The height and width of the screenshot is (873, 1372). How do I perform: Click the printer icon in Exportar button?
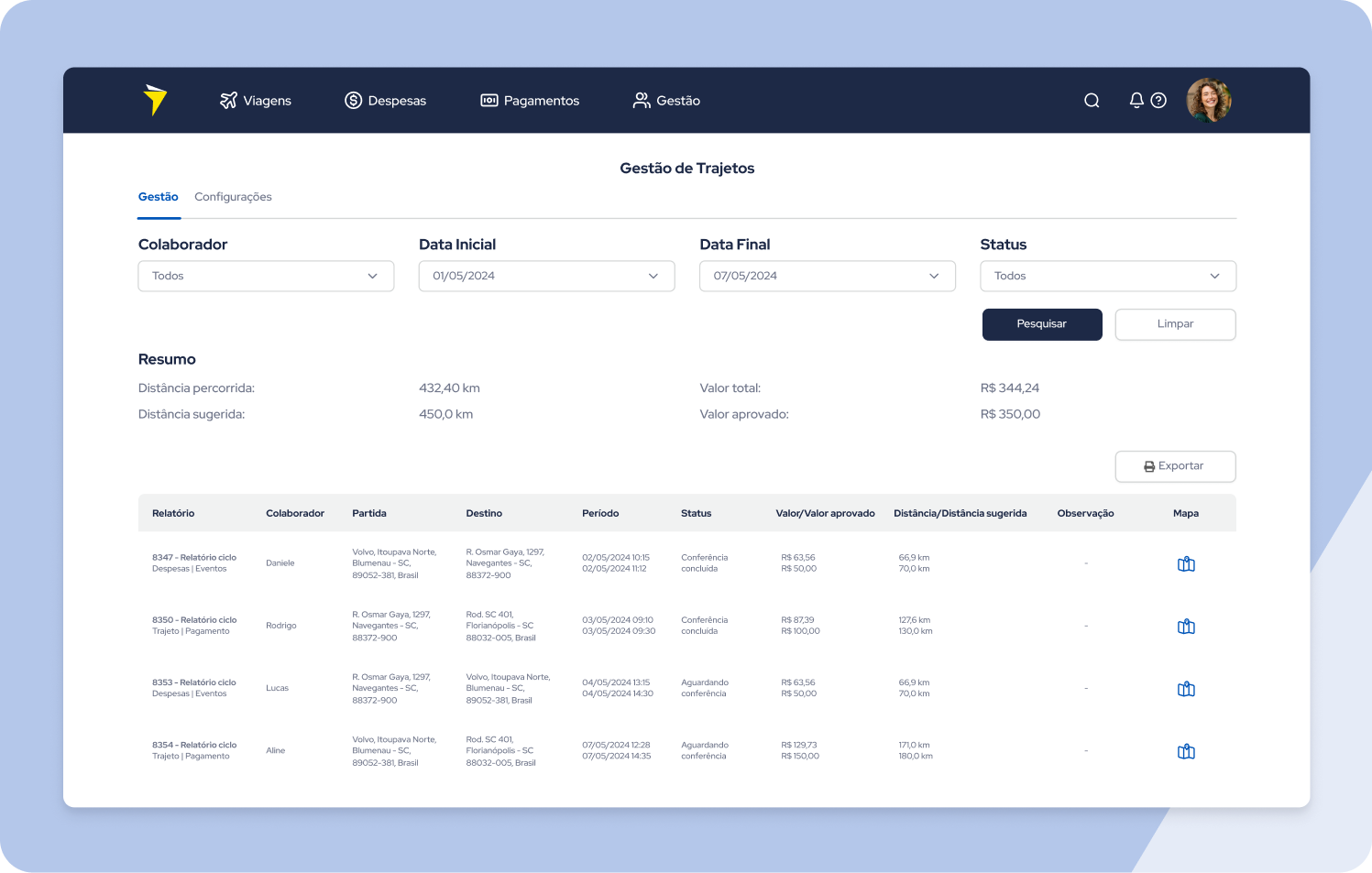[1149, 466]
